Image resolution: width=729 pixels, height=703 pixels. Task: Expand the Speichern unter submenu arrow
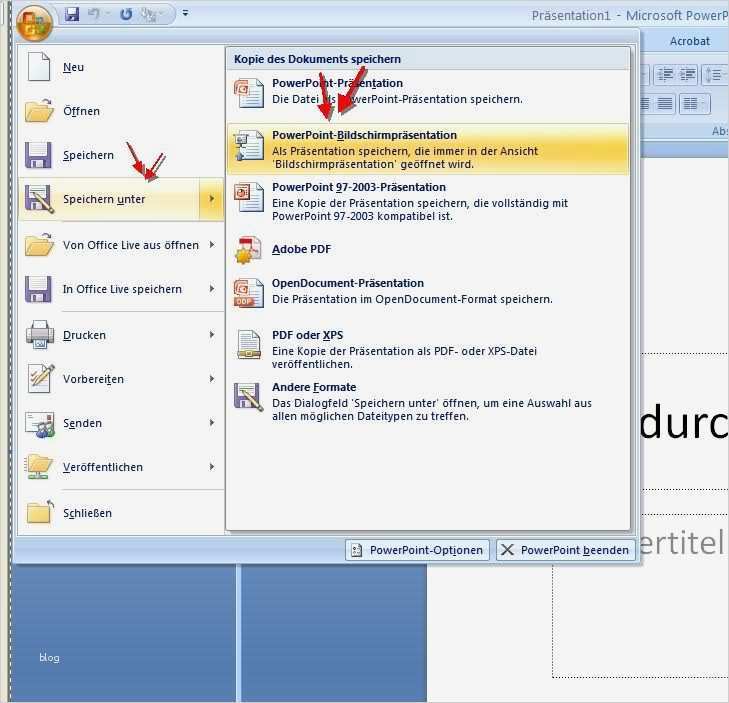pos(212,199)
